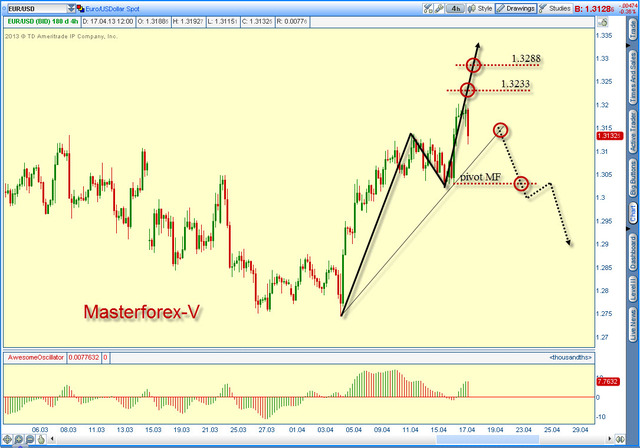Select the hand pointer tool icon
Screen dimensions: 640x448
tap(41, 439)
